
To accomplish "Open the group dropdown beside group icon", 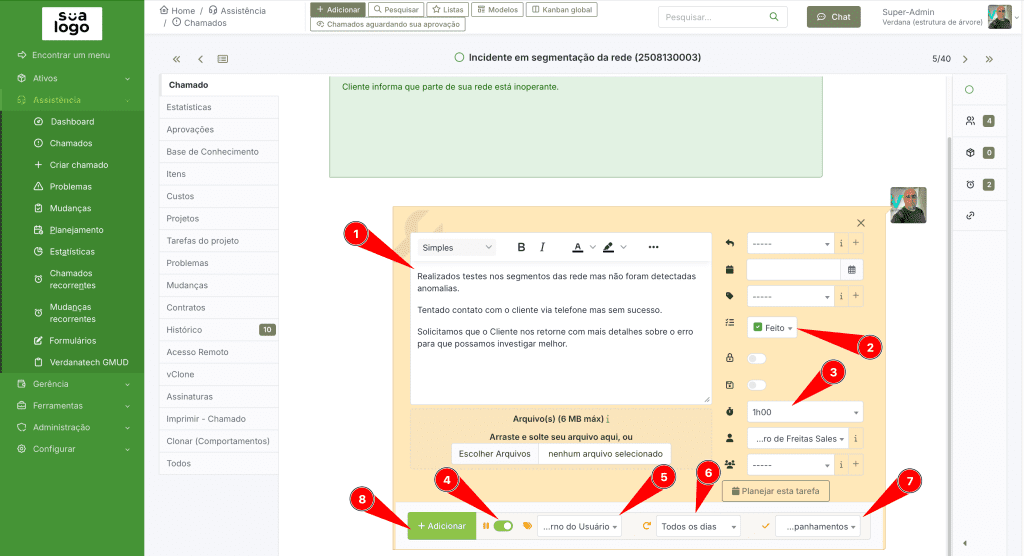I will 790,465.
